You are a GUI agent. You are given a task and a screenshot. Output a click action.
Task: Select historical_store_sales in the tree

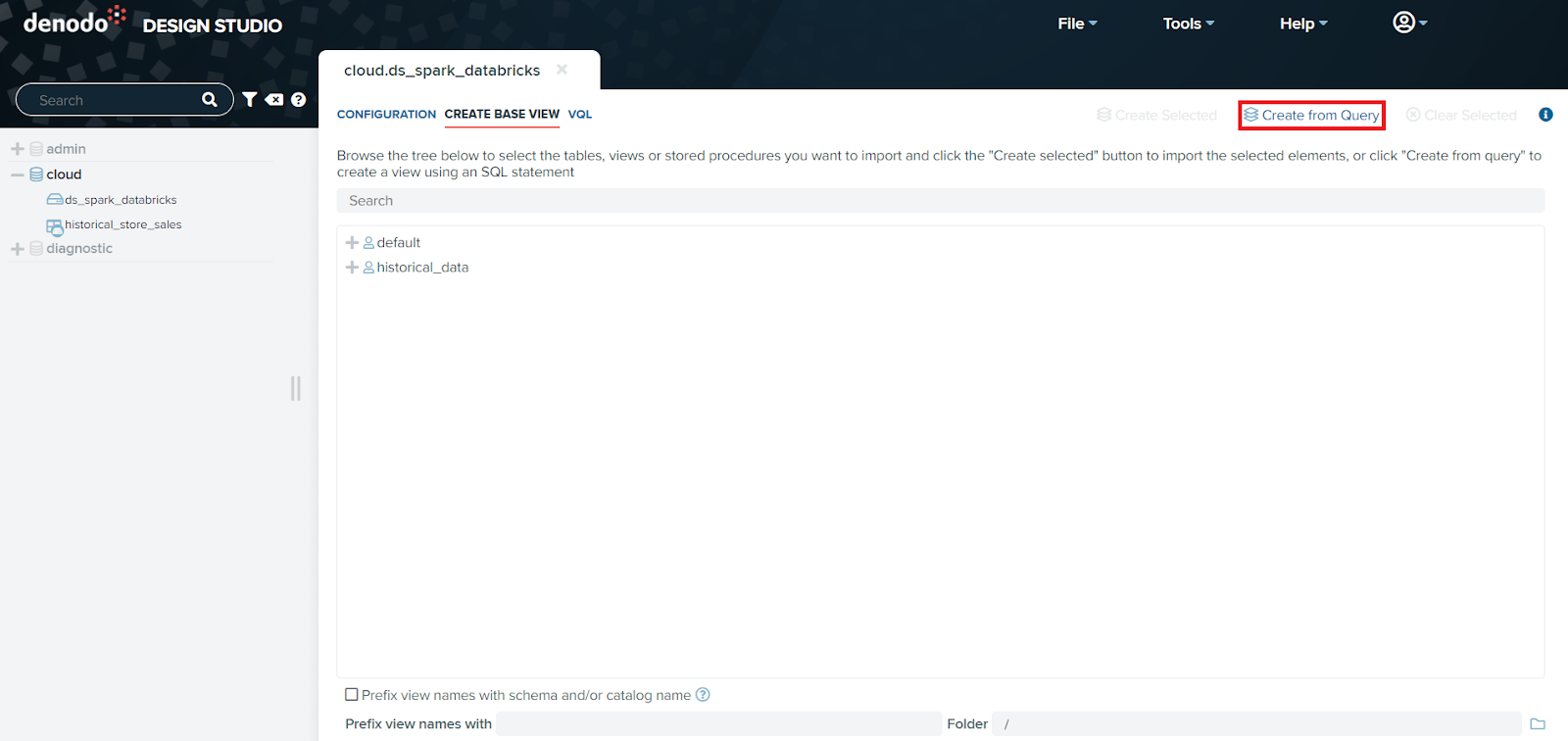[123, 224]
